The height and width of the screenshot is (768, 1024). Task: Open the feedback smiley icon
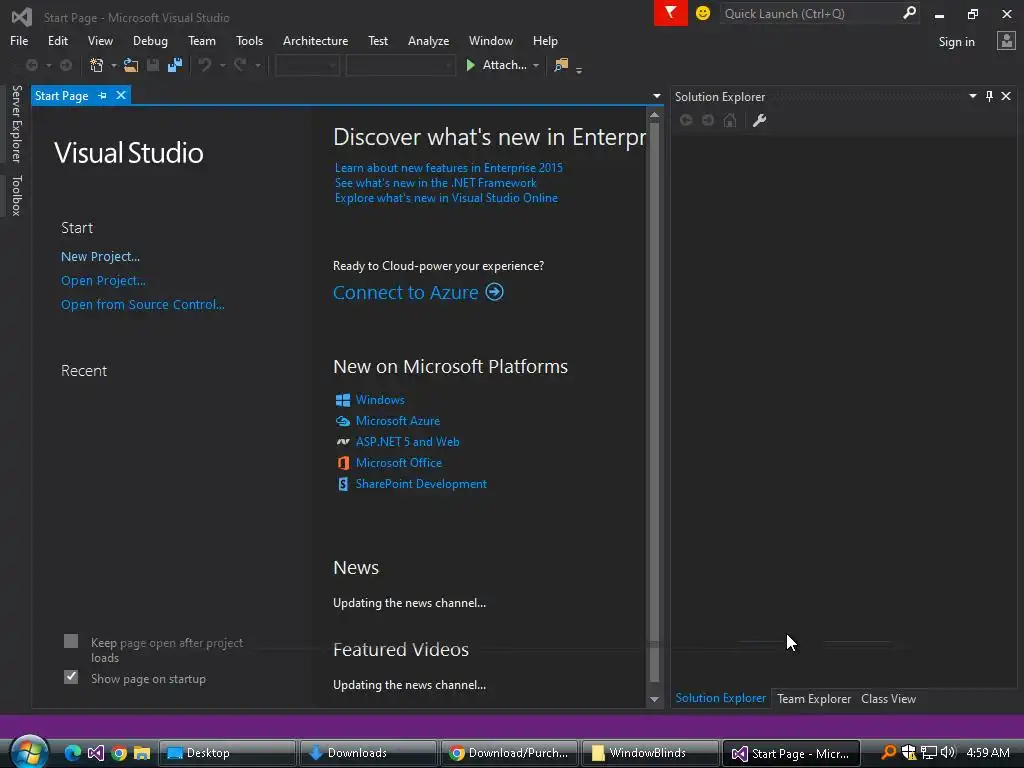[x=703, y=13]
